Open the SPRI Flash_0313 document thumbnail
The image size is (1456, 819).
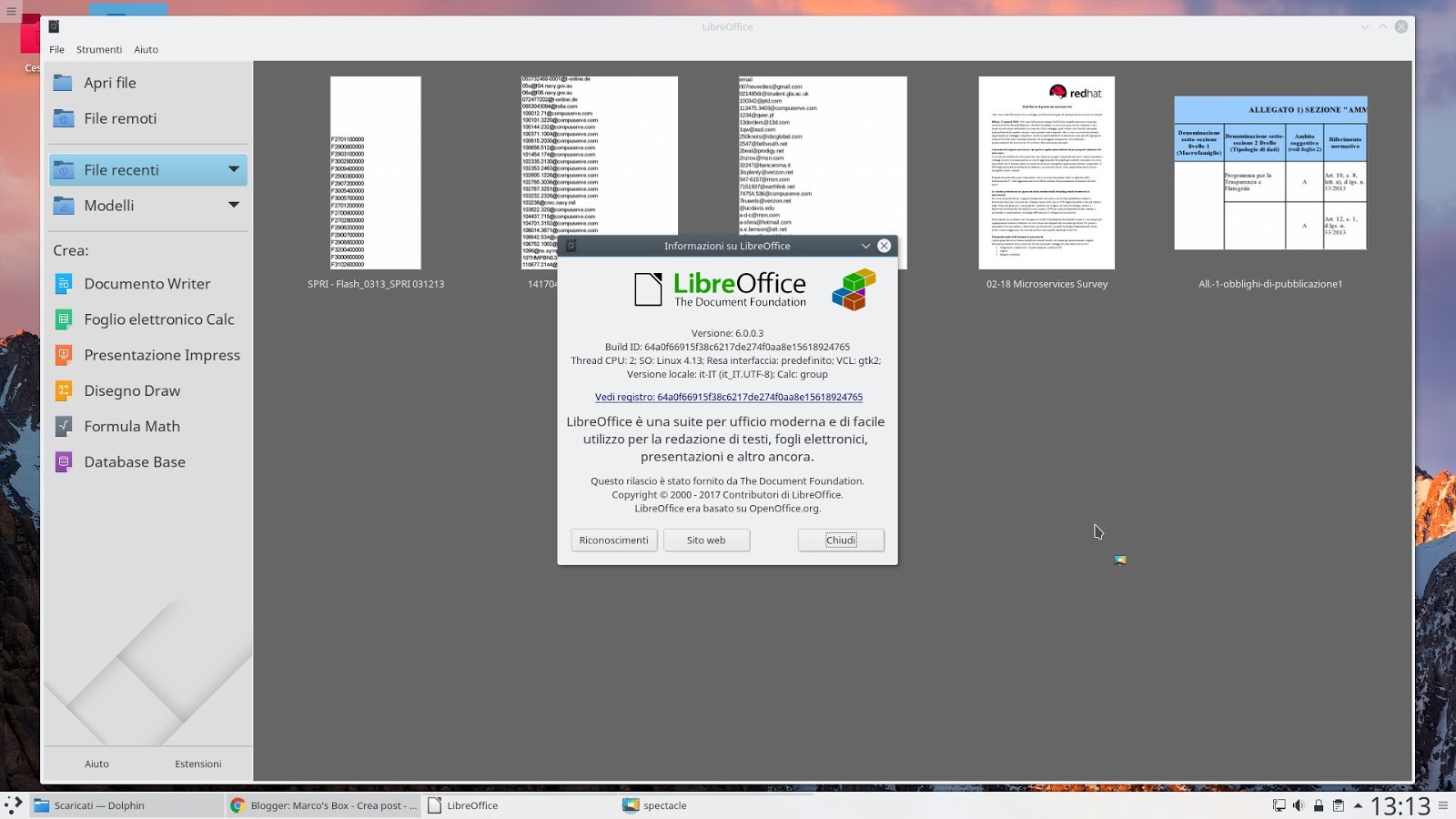point(376,173)
